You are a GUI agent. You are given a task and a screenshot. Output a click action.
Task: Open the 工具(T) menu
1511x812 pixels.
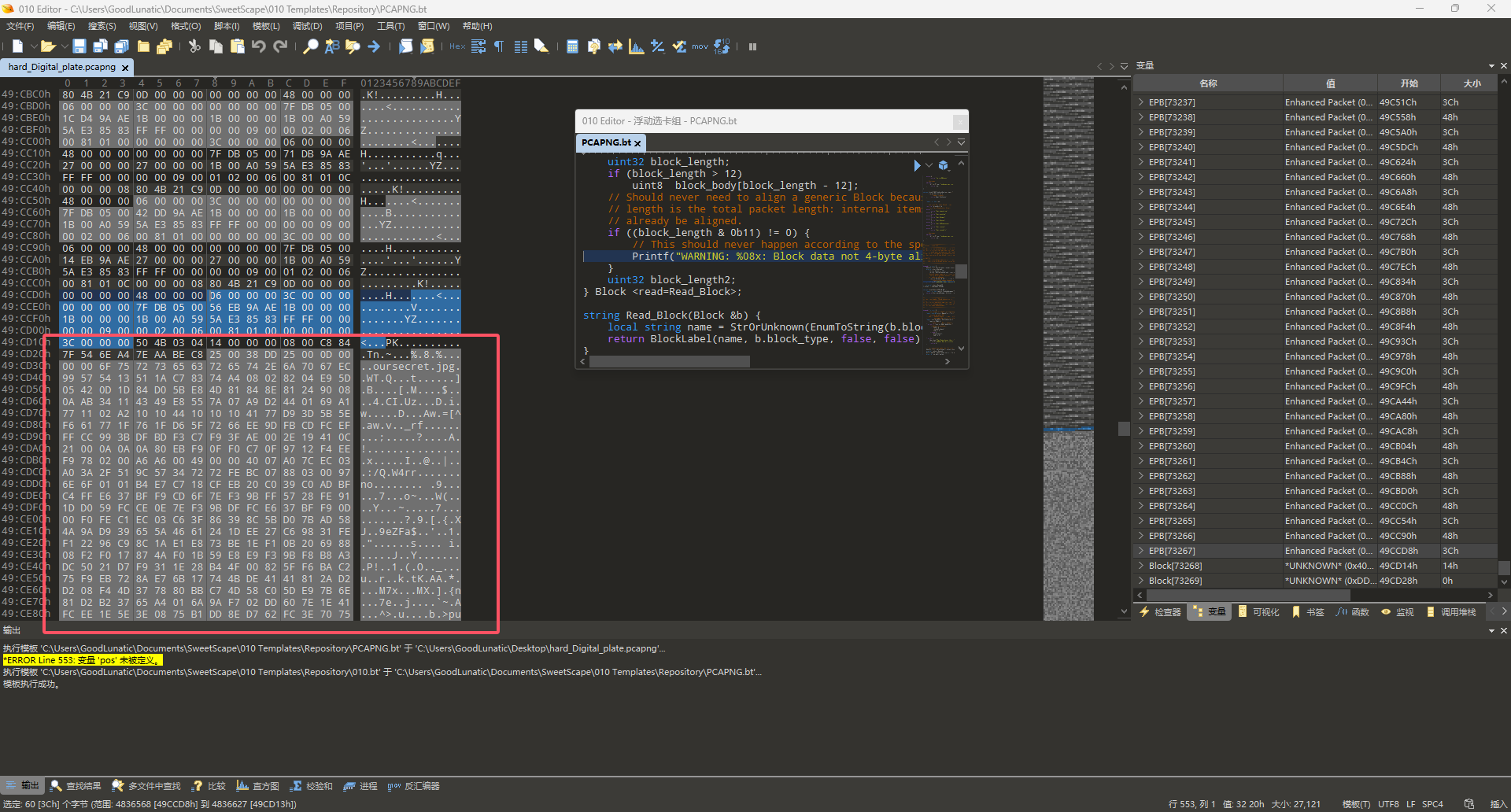(390, 26)
